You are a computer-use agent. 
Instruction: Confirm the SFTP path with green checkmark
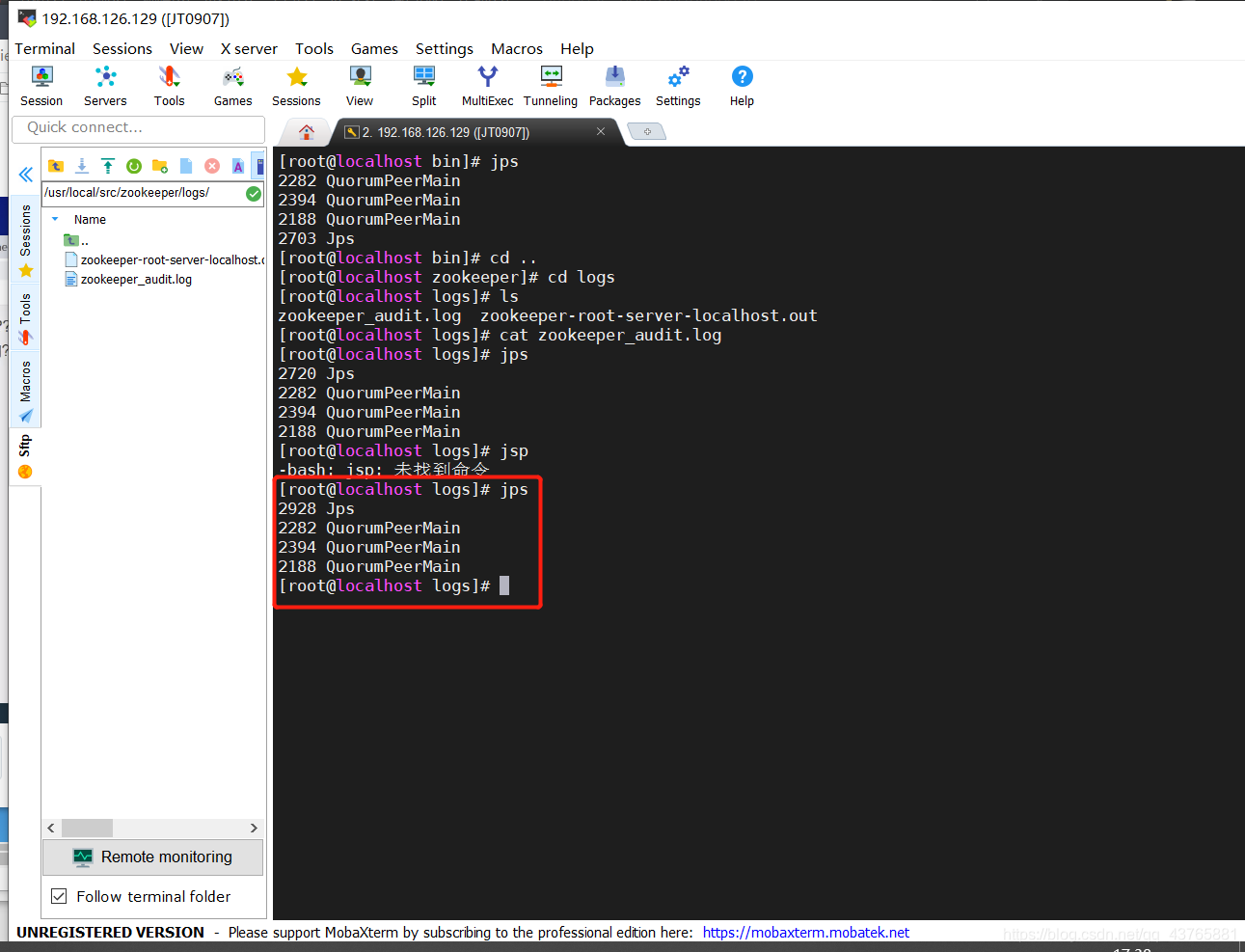tap(254, 194)
